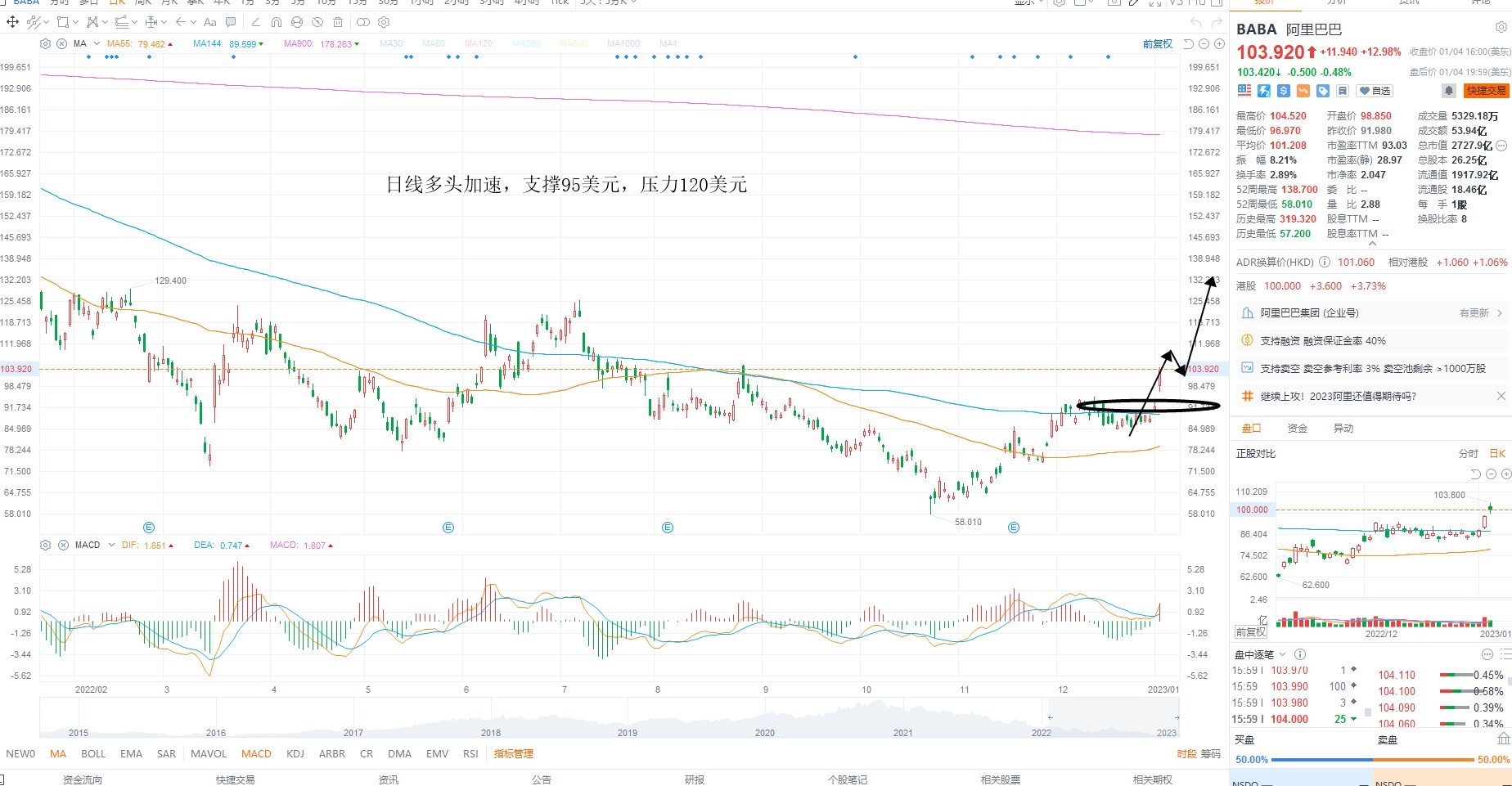Reset main chart zoom with the undo arrow

[x=1189, y=44]
